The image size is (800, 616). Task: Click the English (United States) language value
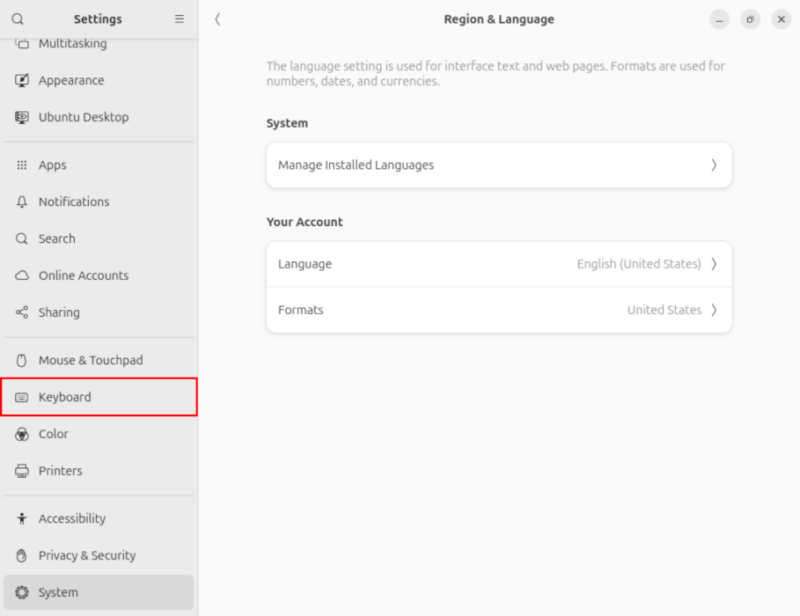(x=638, y=264)
